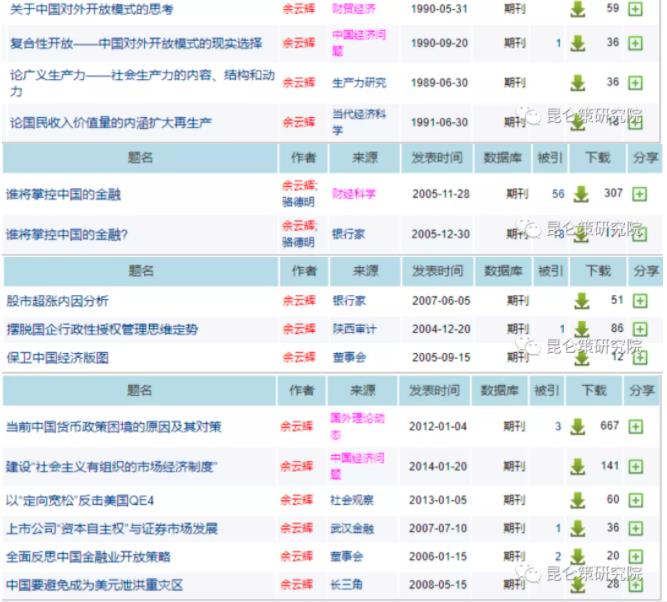View the 56 citations count link
This screenshot has height=602, width=667.
click(558, 194)
